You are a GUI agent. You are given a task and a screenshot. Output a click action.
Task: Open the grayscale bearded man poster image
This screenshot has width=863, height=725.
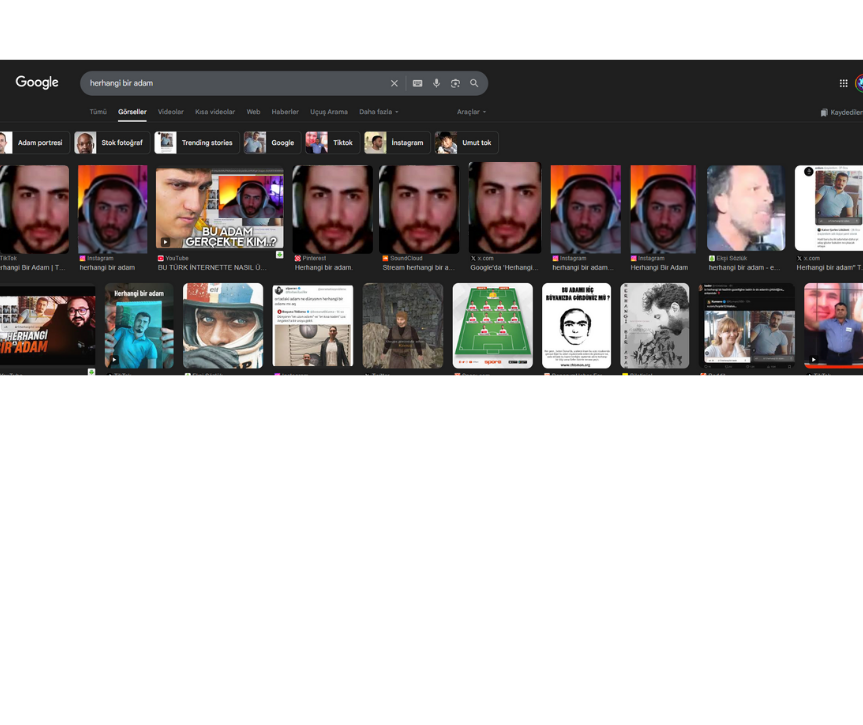(x=654, y=325)
